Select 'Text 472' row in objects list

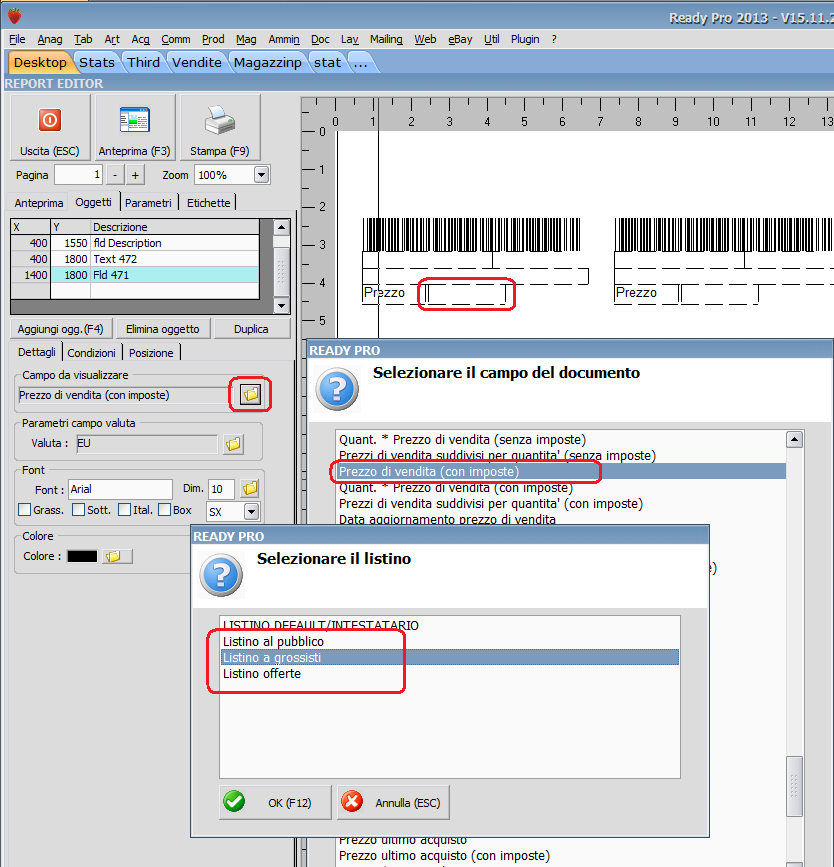point(135,259)
